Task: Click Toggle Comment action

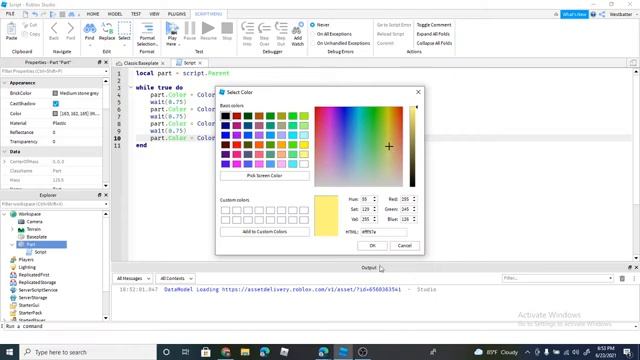Action: (x=434, y=25)
